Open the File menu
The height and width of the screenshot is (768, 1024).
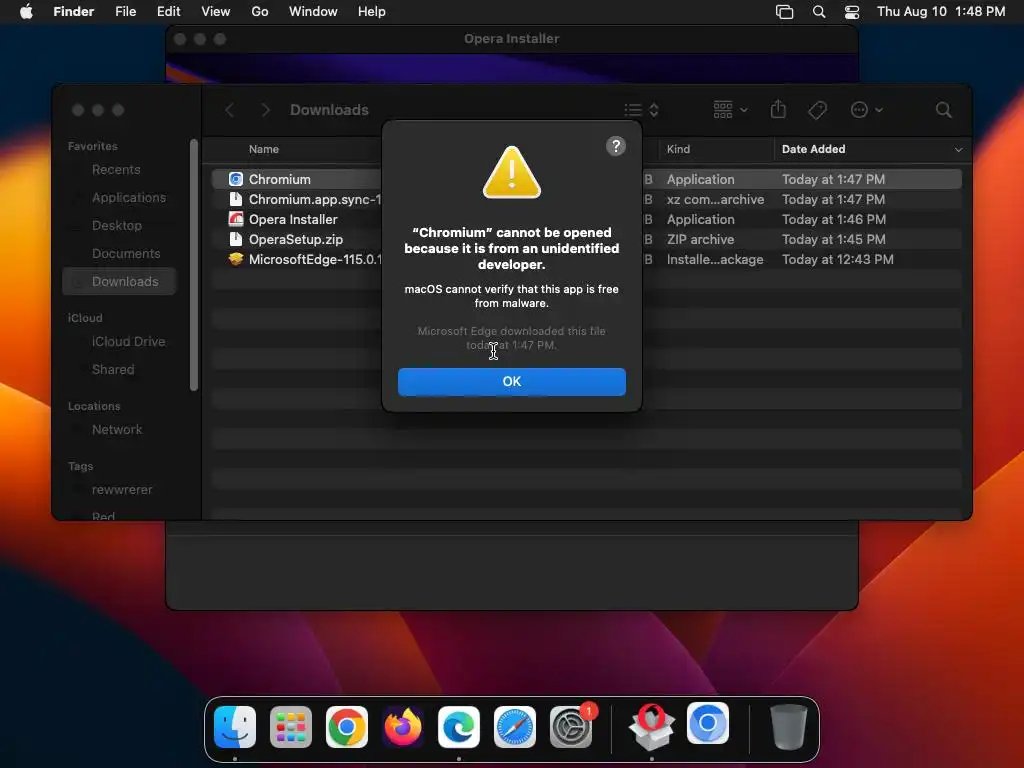[125, 12]
